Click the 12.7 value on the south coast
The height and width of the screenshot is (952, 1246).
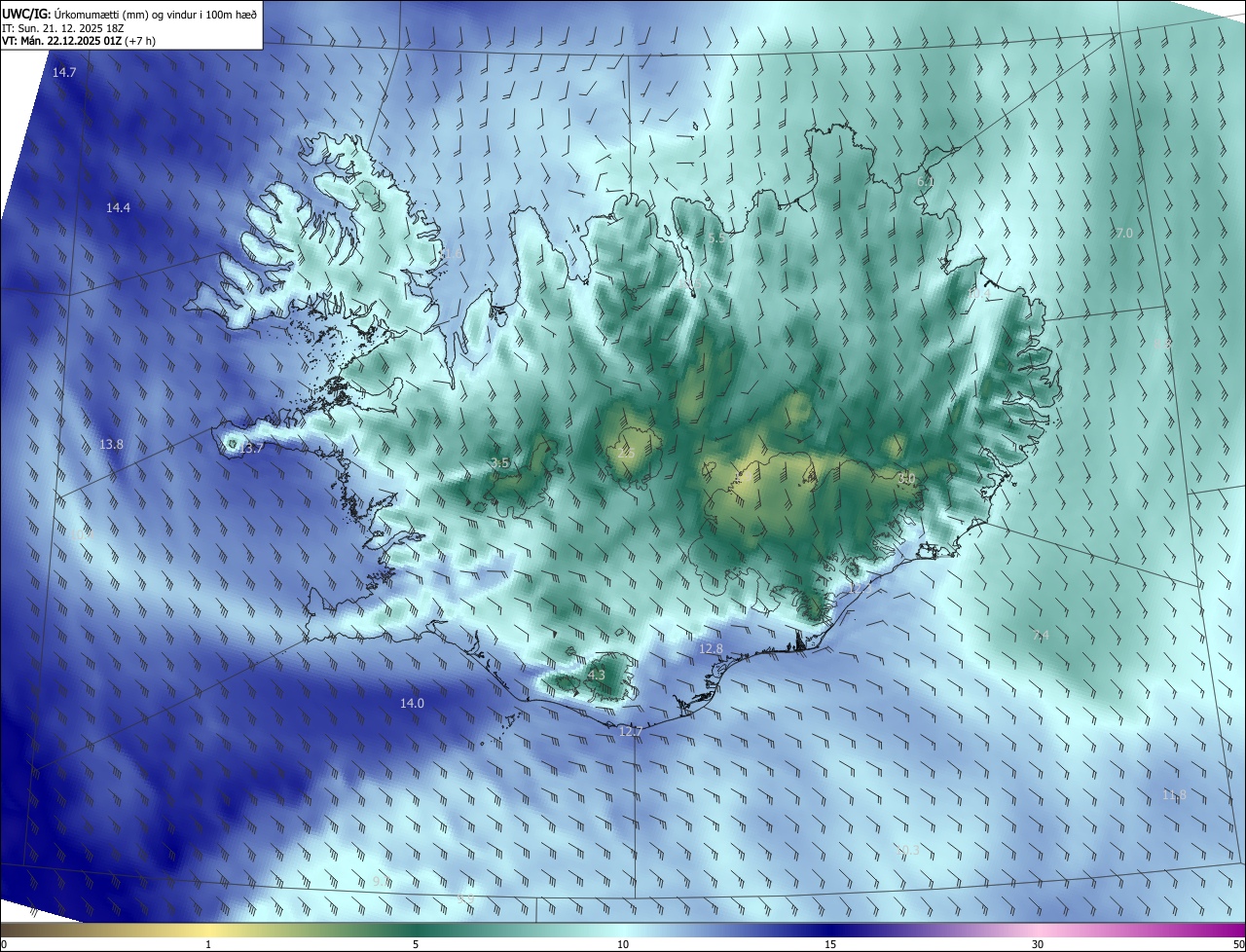[631, 731]
